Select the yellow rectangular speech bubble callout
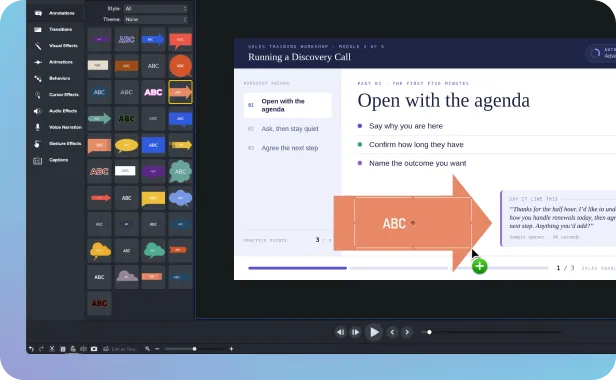 click(153, 198)
